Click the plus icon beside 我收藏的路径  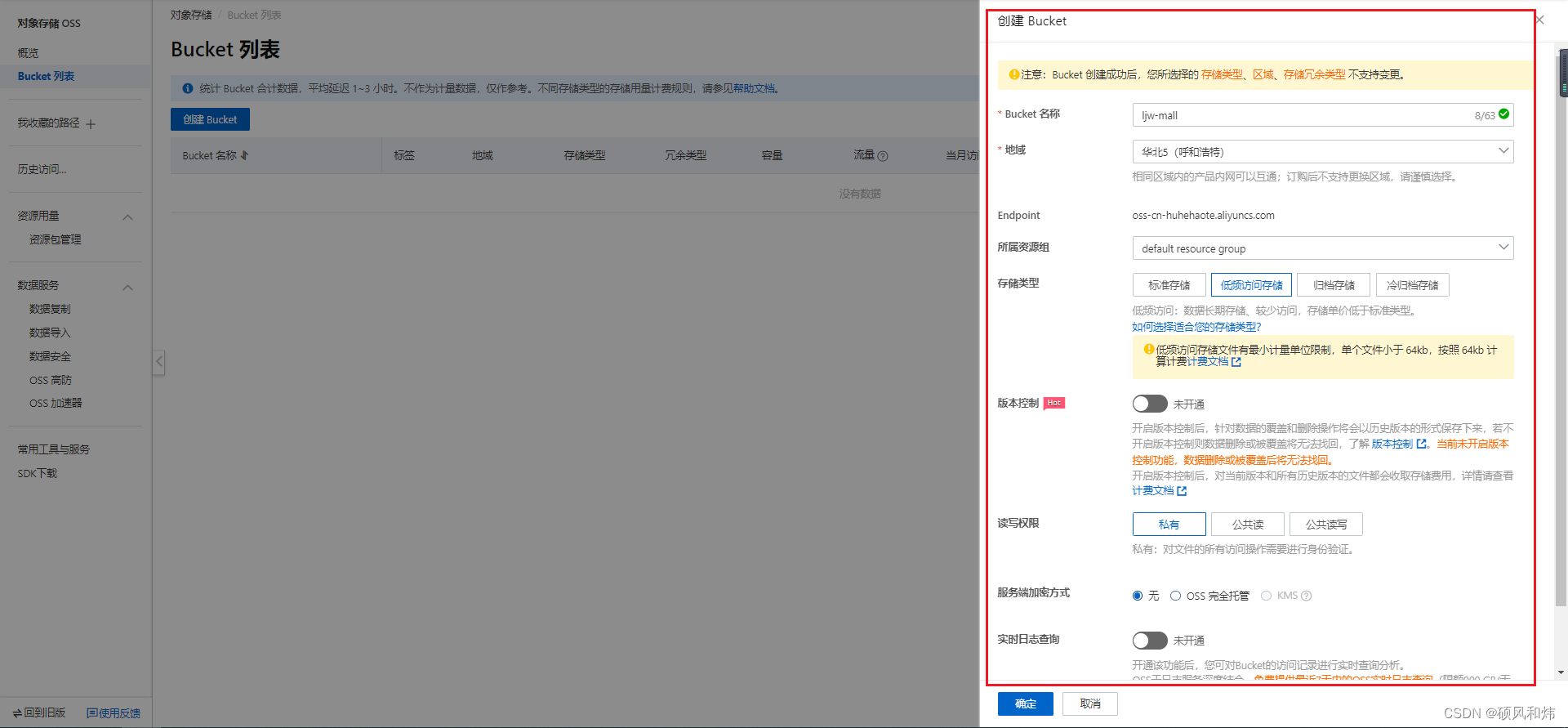pyautogui.click(x=91, y=124)
